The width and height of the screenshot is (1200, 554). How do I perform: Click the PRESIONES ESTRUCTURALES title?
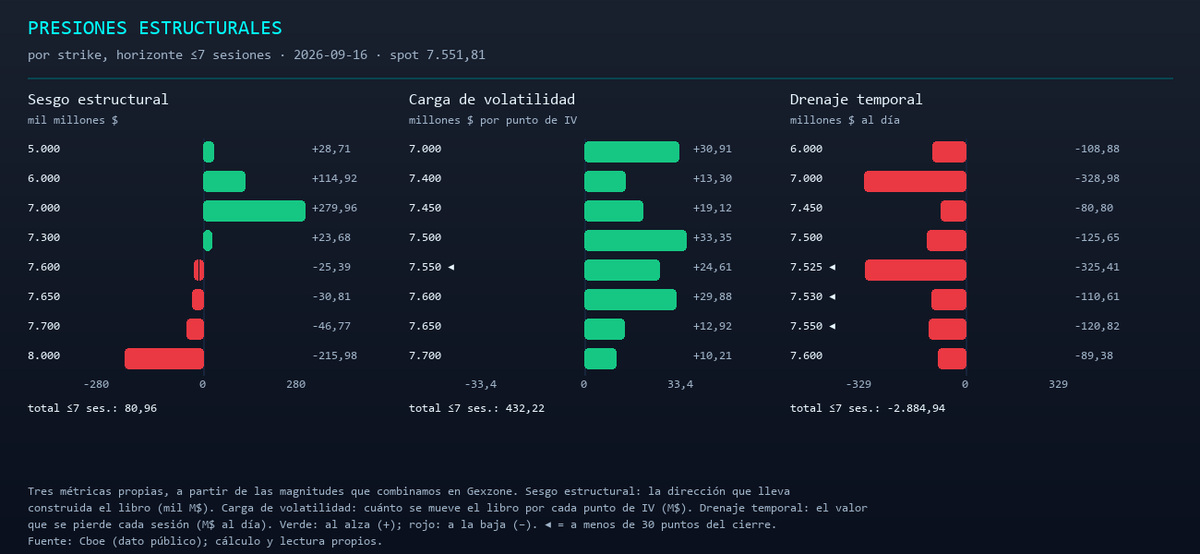tap(155, 28)
